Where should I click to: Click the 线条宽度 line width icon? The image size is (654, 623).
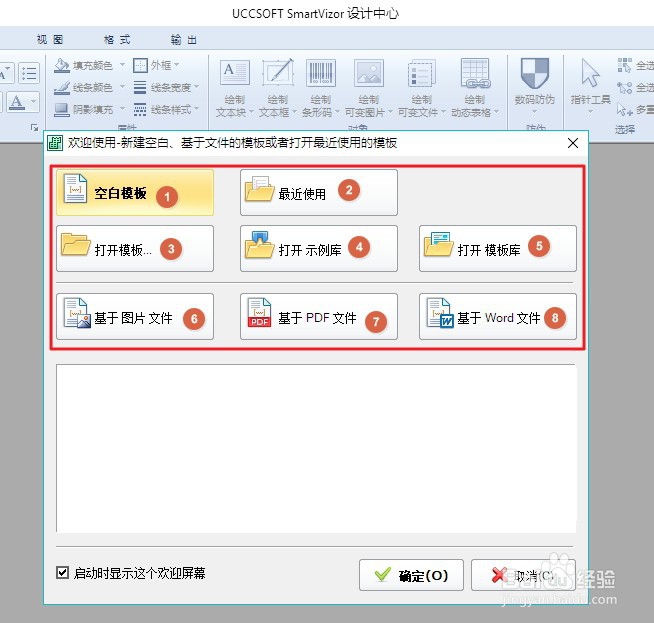pyautogui.click(x=140, y=87)
